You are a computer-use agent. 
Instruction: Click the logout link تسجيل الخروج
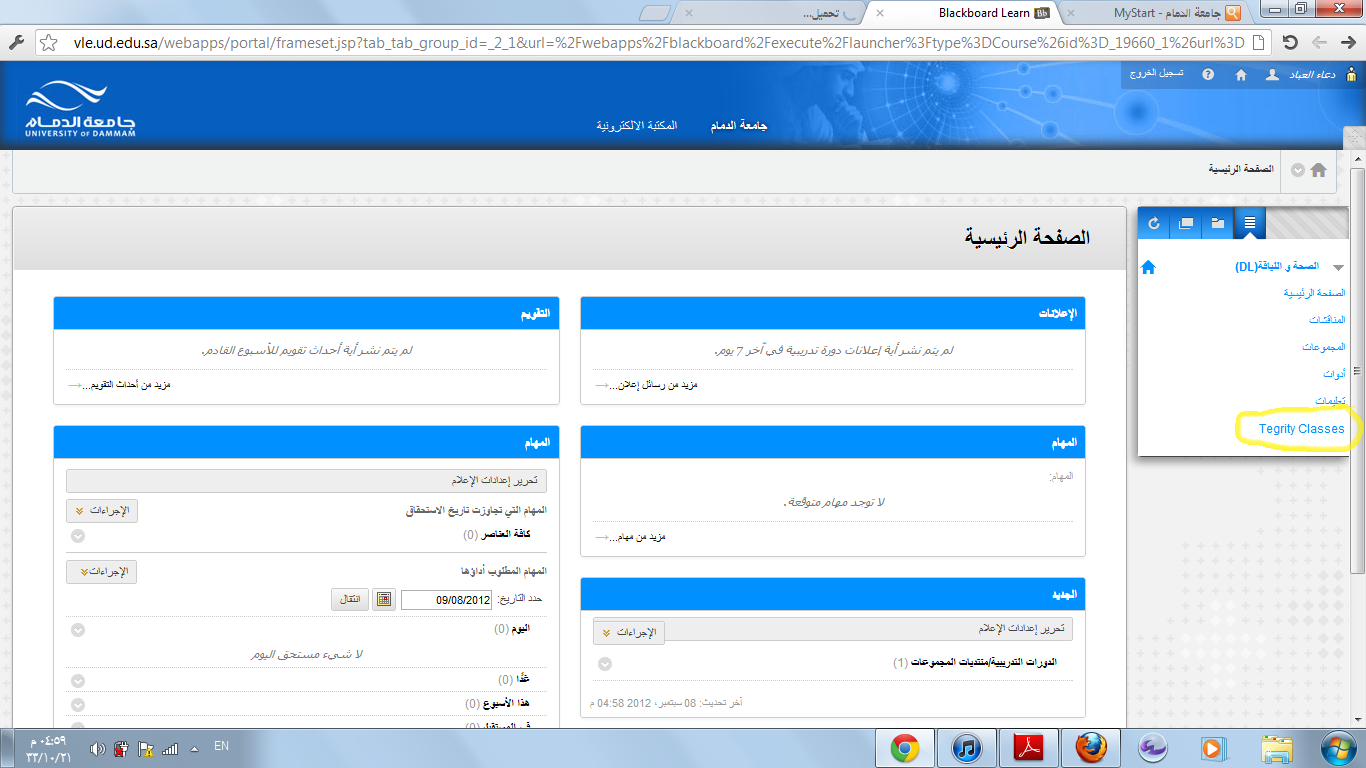(x=1157, y=74)
